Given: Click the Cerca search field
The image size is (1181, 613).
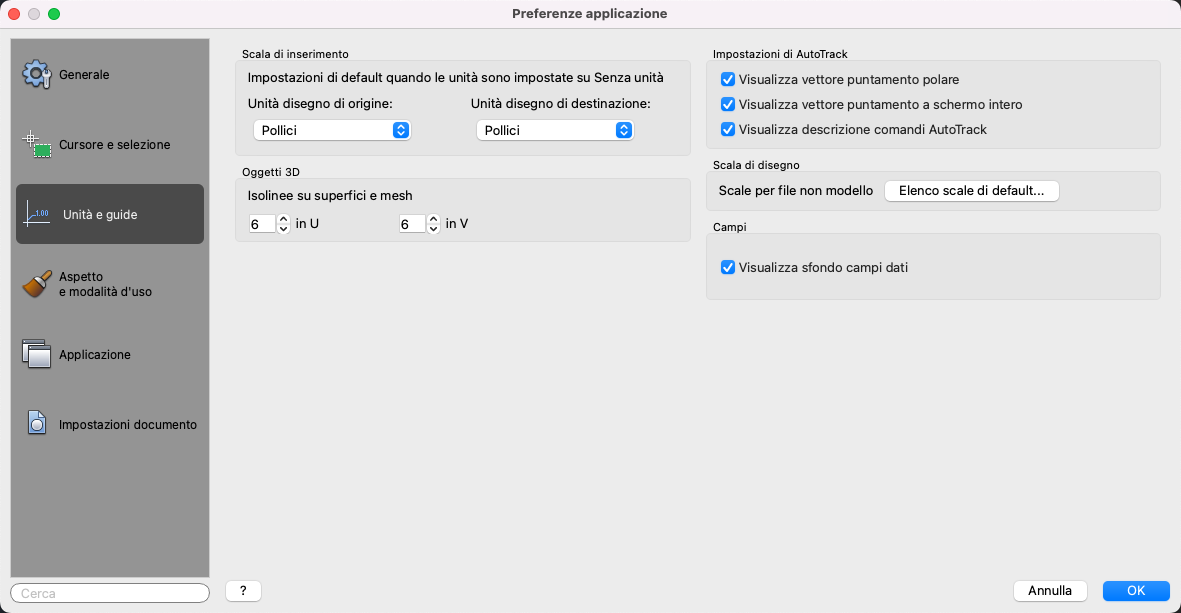Looking at the screenshot, I should coord(110,593).
